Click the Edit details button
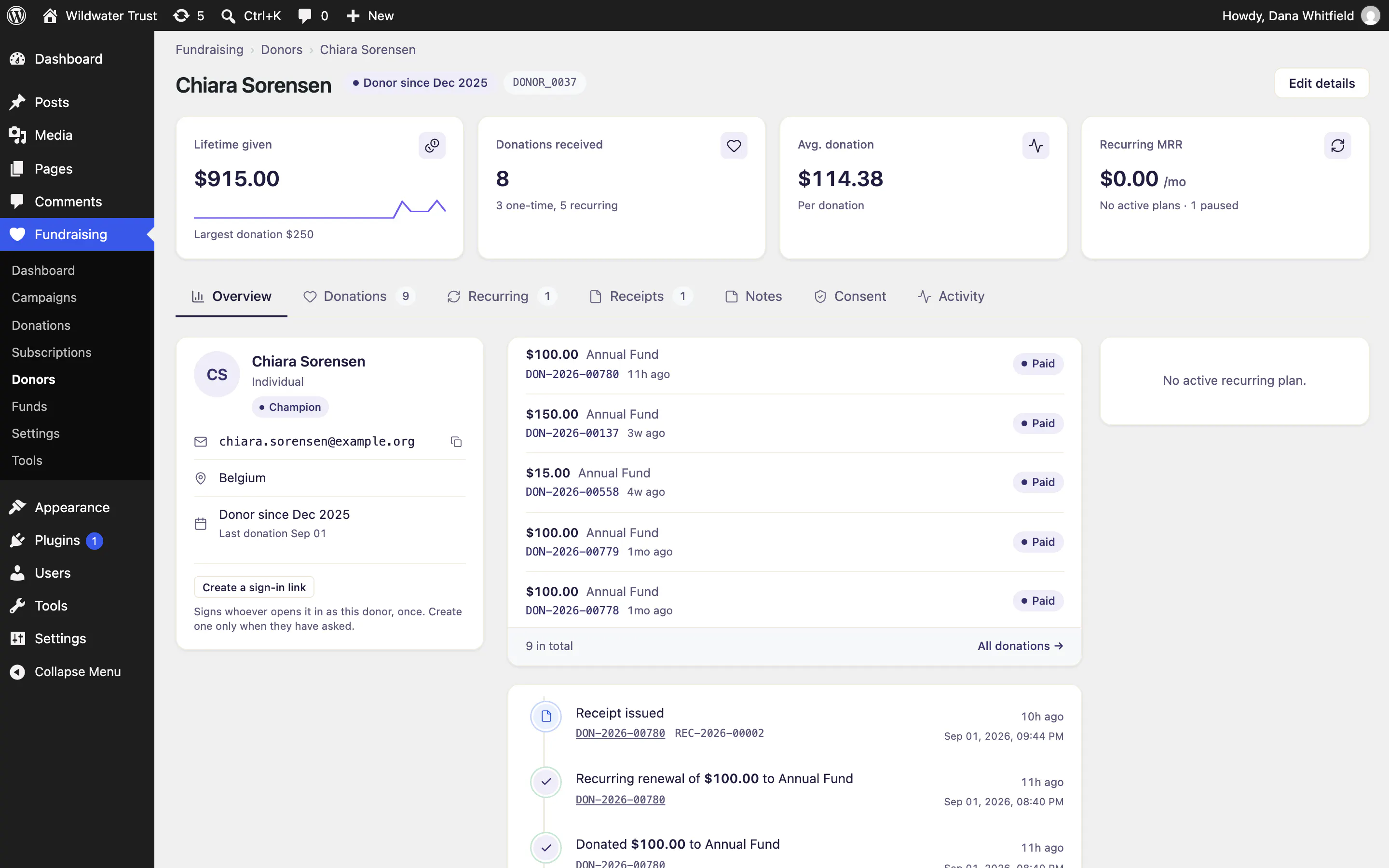Screen dimensions: 1389x868 [1321, 83]
